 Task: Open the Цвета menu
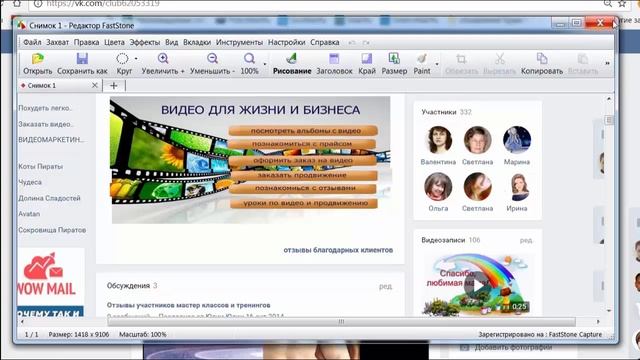[x=114, y=42]
